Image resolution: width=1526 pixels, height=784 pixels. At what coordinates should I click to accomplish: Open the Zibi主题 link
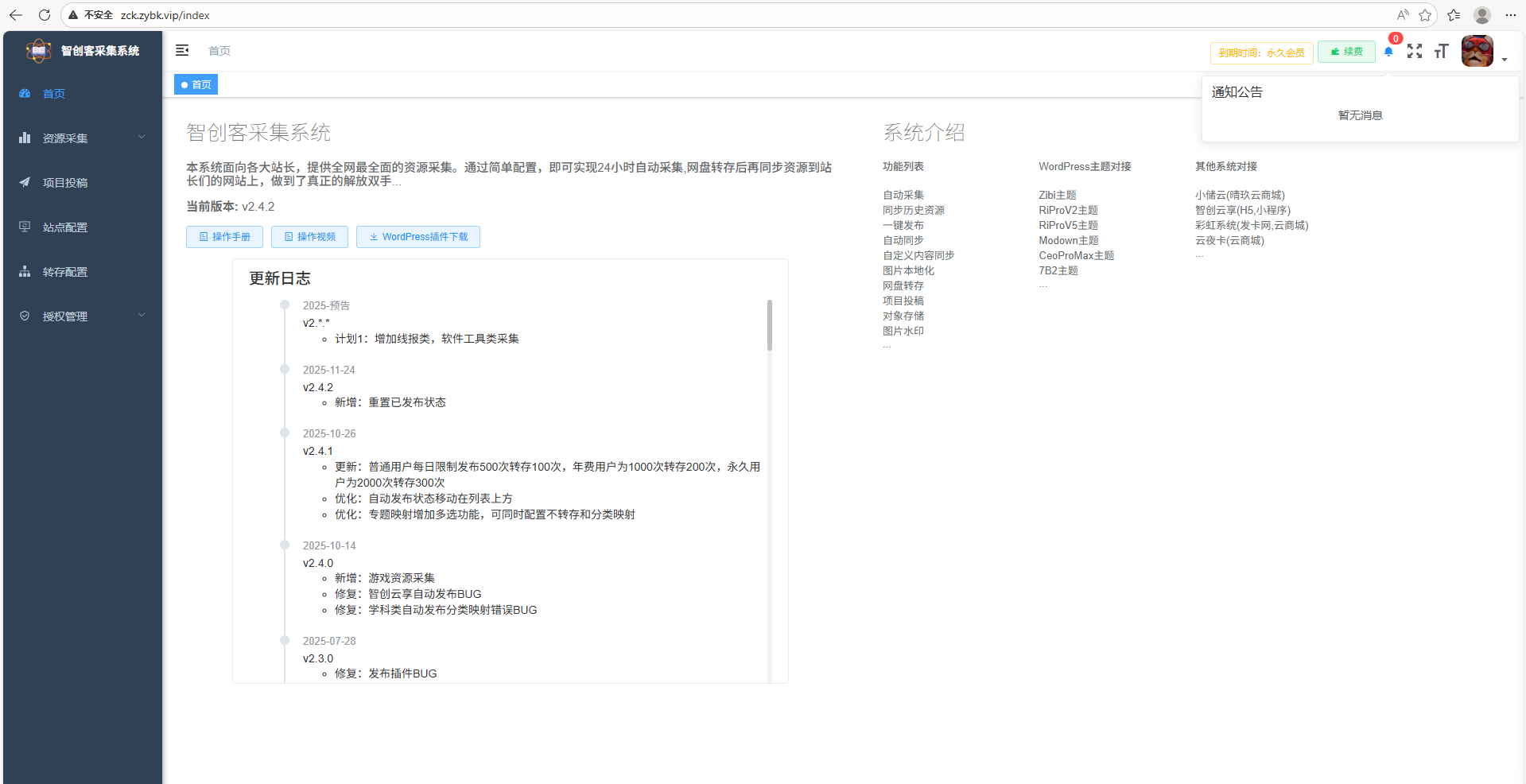click(x=1057, y=195)
